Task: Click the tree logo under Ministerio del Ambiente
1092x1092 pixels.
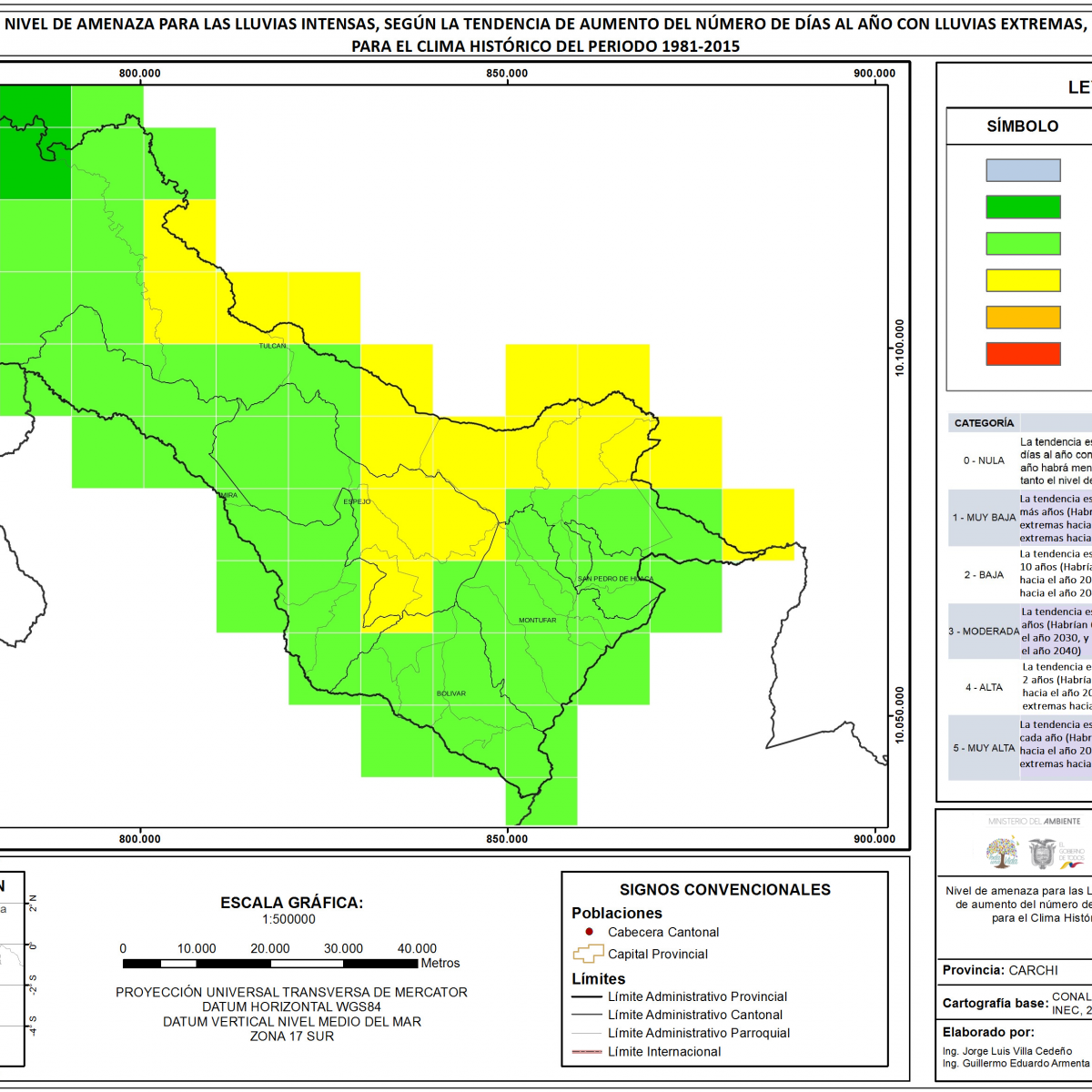Action: [1003, 853]
